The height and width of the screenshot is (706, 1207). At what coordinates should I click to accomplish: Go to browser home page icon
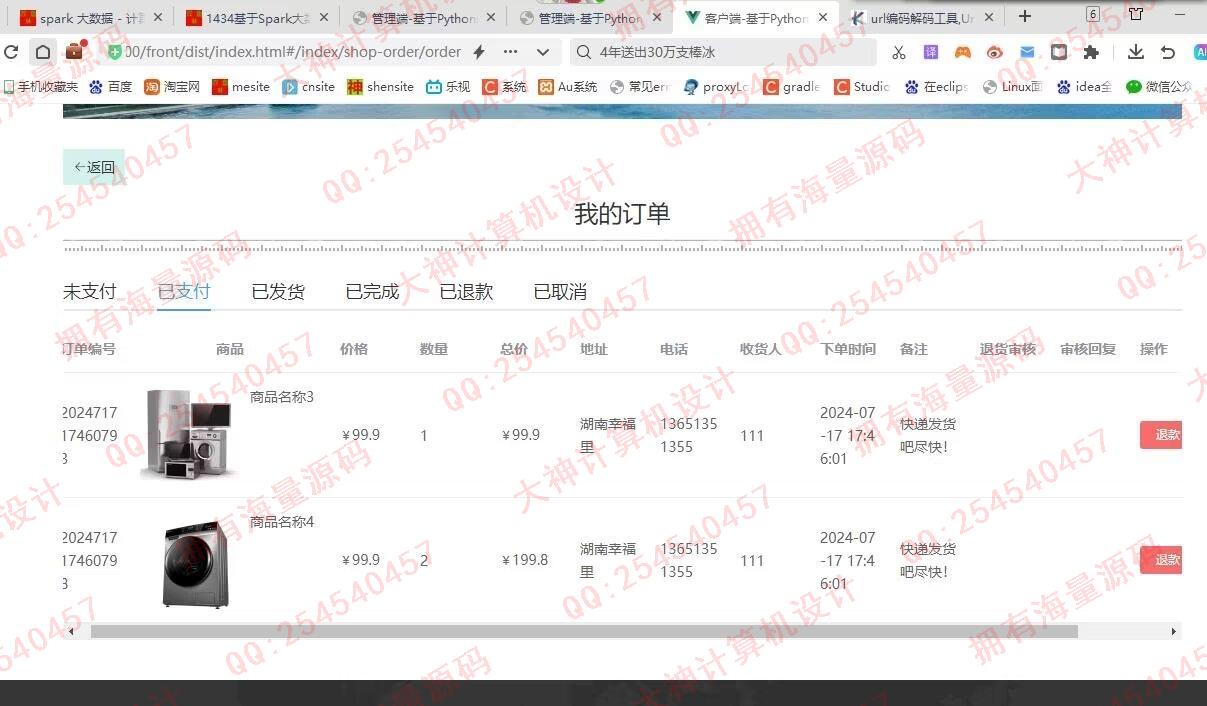(43, 52)
